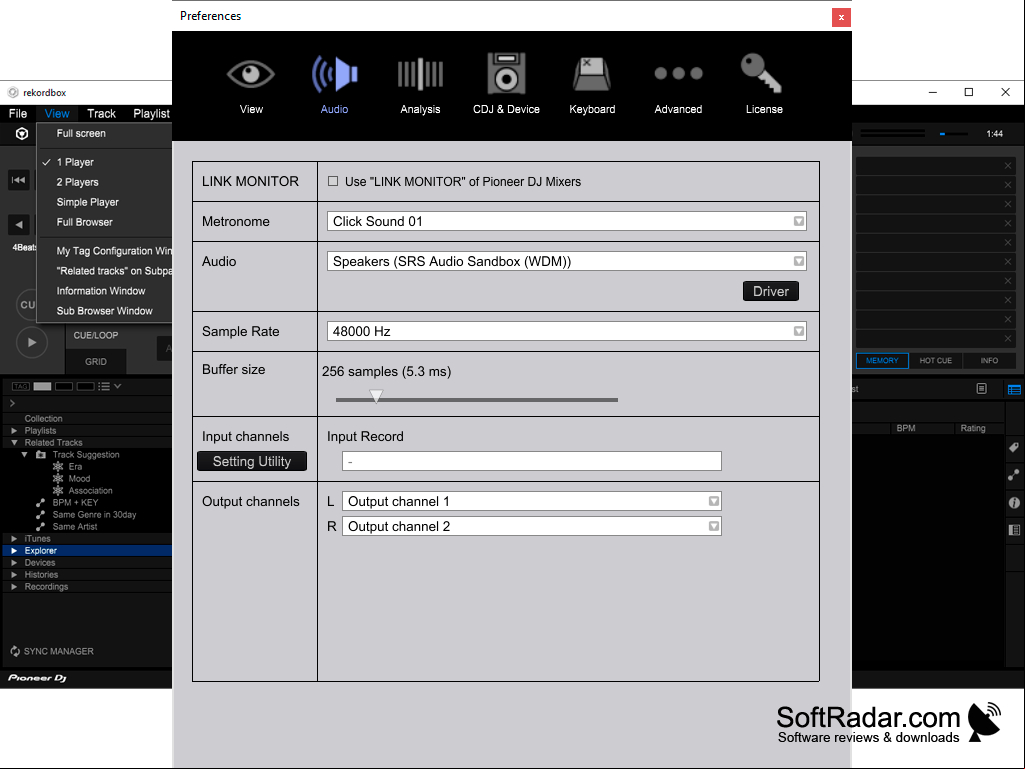
Task: Click the BPM + KEY related-tracks icon
Action: pyautogui.click(x=41, y=503)
